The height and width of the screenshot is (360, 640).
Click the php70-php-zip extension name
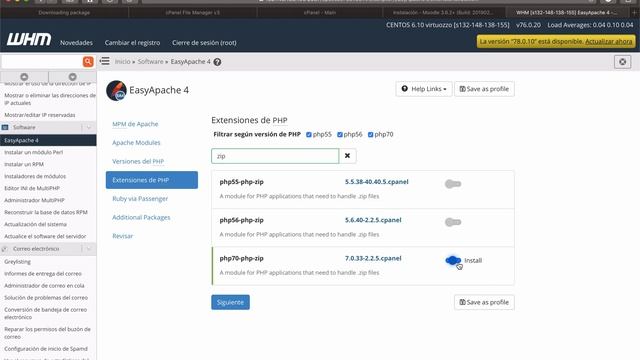[x=242, y=258]
